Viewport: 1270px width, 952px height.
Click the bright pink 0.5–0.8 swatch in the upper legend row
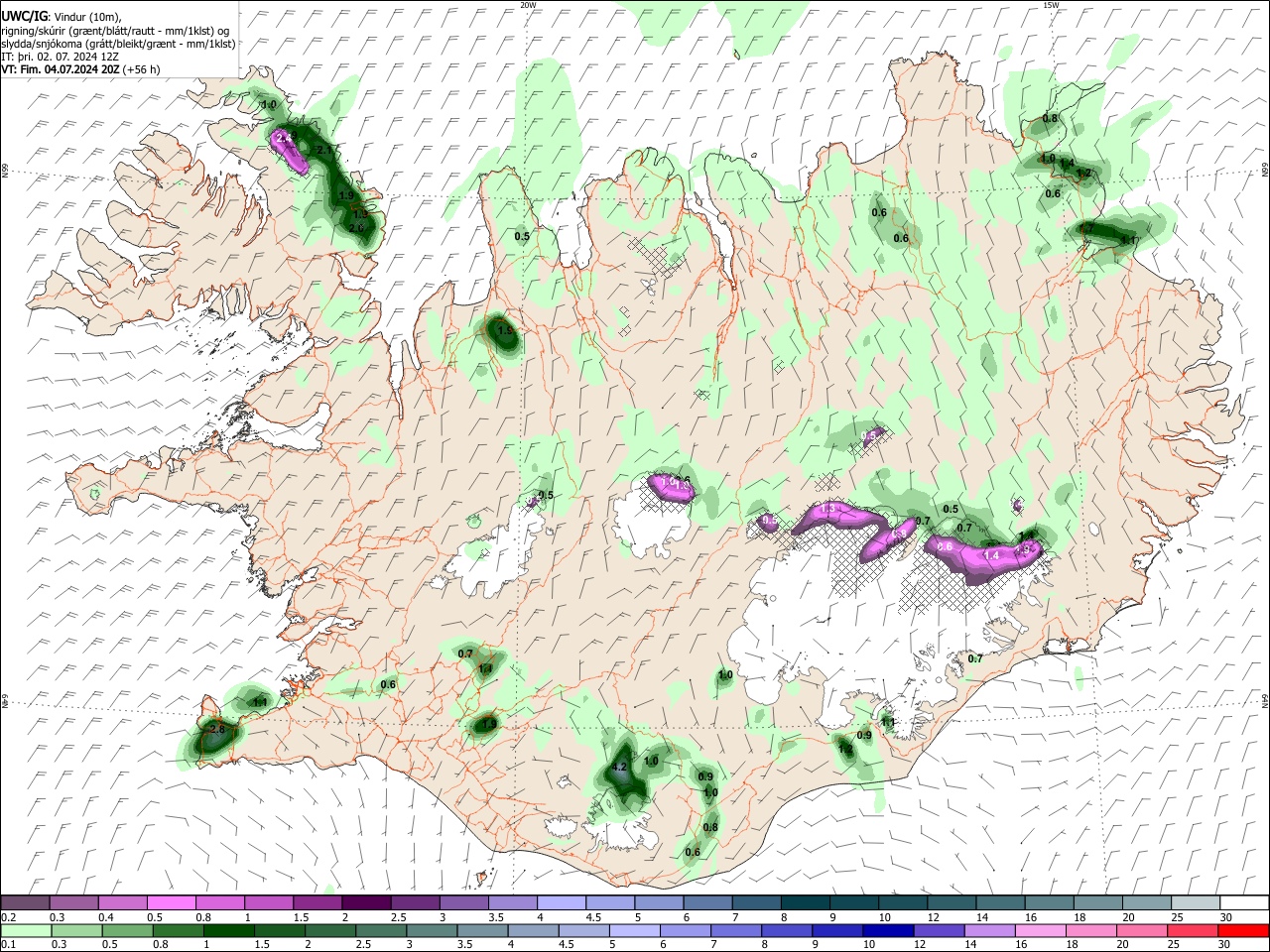[171, 903]
